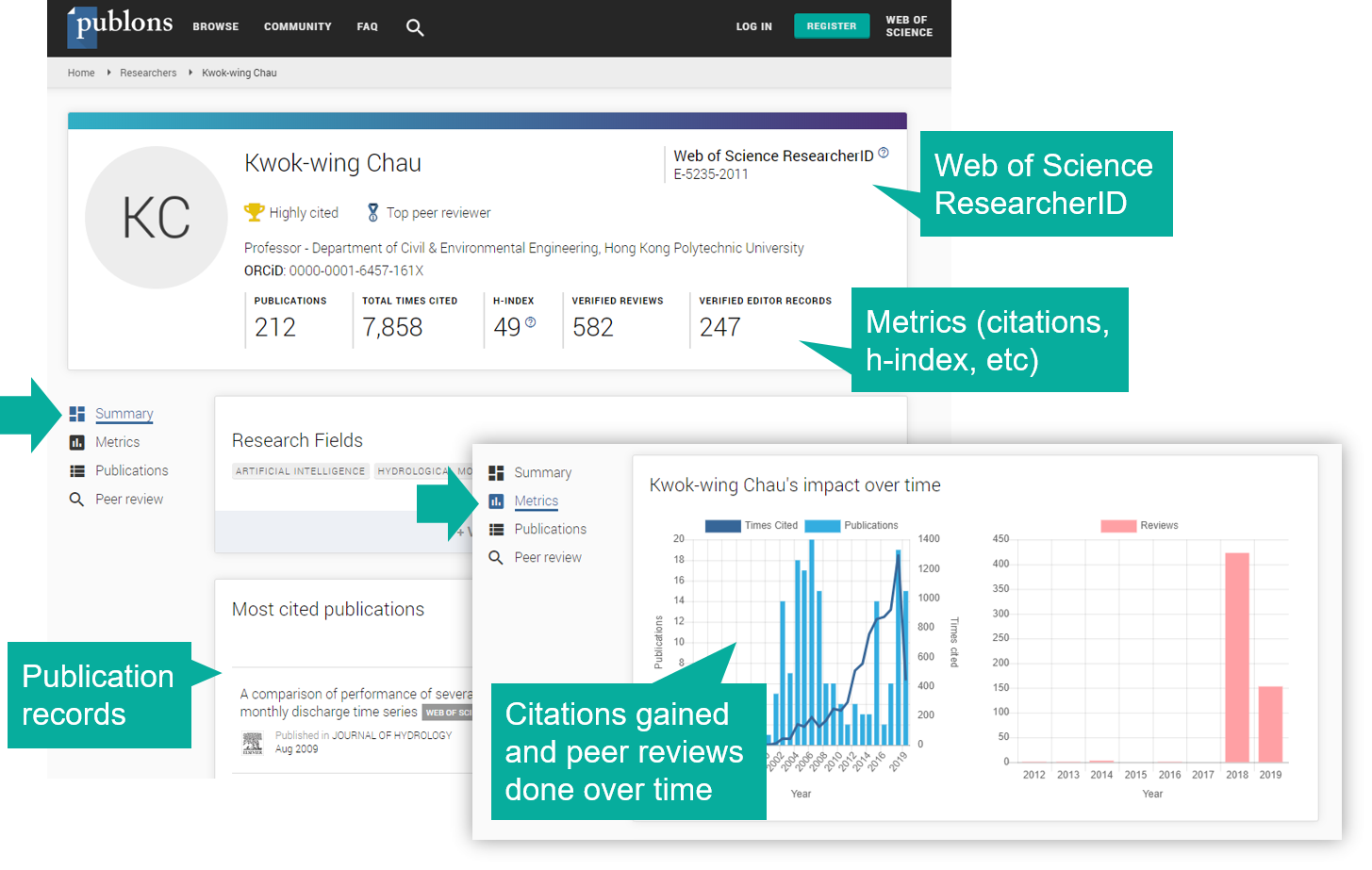Click the Register button
The height and width of the screenshot is (870, 1372).
[x=832, y=26]
